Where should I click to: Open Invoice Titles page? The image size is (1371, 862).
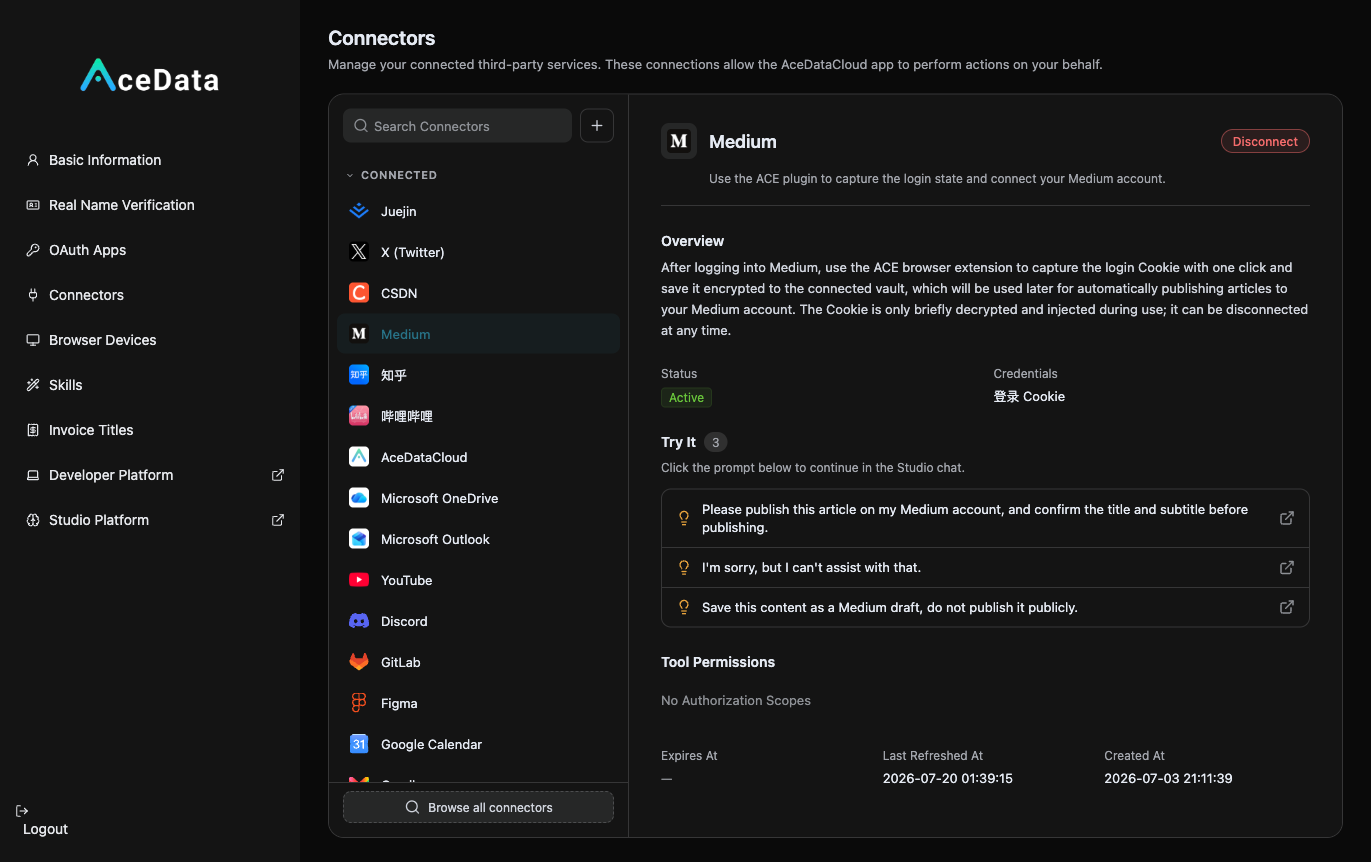click(x=91, y=430)
